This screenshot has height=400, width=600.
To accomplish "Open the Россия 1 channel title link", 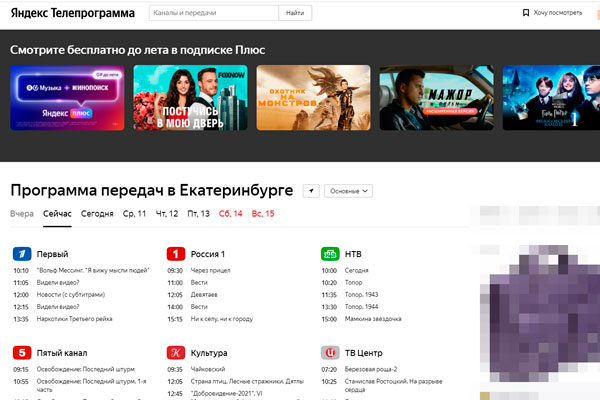I will pyautogui.click(x=208, y=254).
